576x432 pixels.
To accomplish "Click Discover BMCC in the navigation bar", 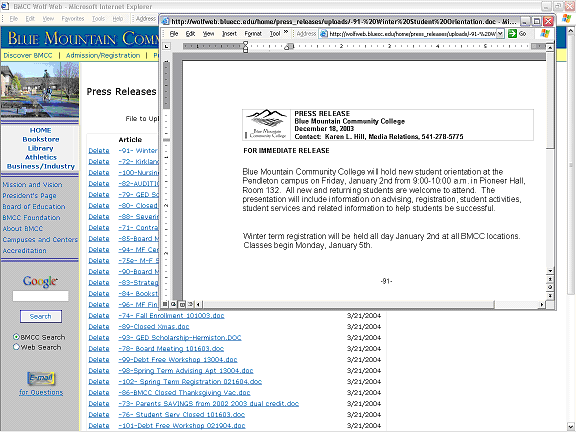I will tap(28, 55).
